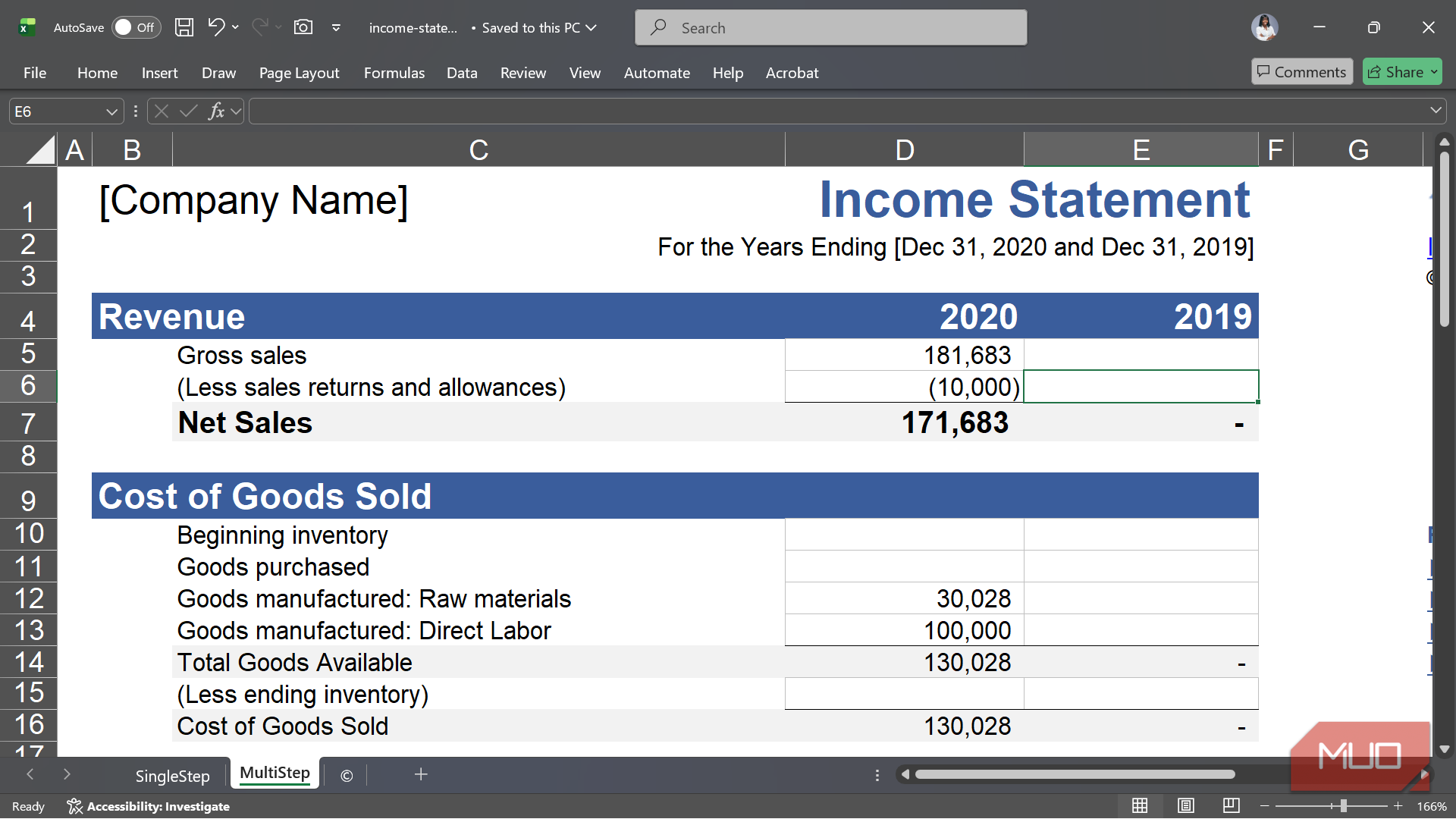Viewport: 1456px width, 819px height.
Task: Switch to Page Layout view icon
Action: 1186,806
